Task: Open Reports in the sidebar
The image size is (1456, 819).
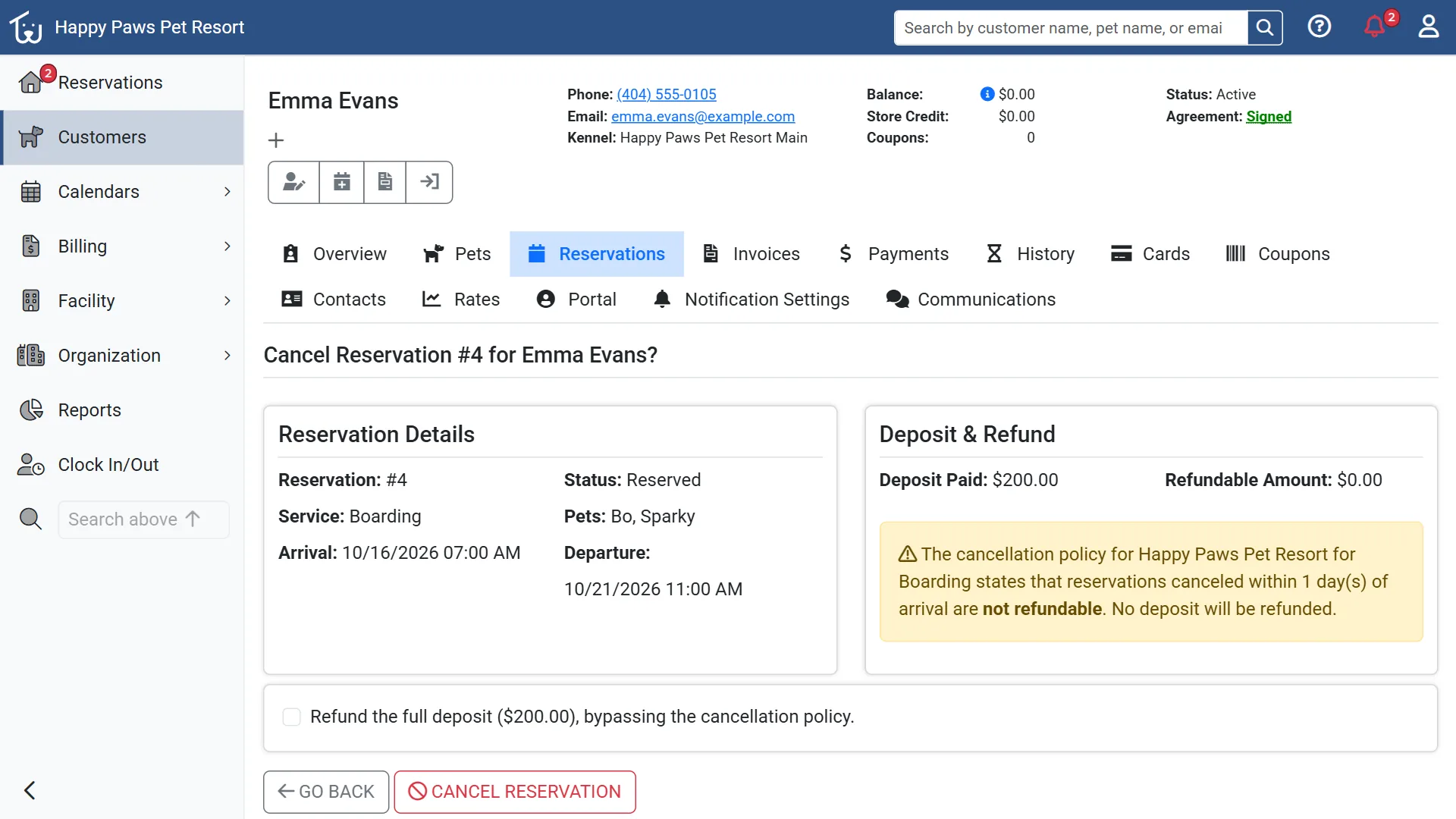Action: [x=122, y=410]
